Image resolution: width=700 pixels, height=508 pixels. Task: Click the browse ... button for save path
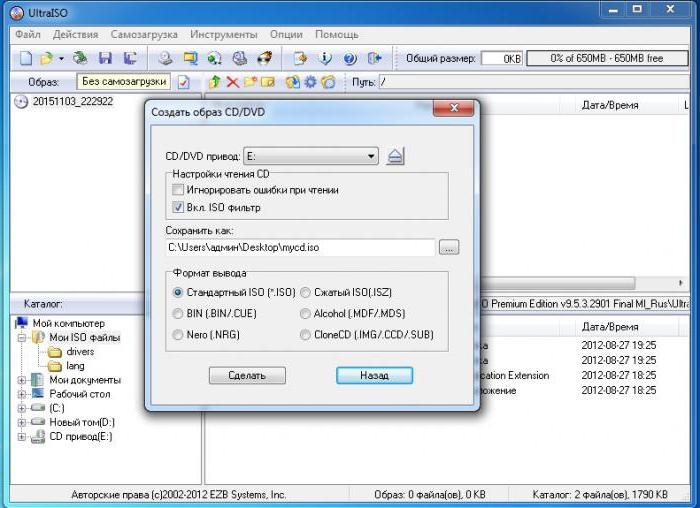point(449,247)
